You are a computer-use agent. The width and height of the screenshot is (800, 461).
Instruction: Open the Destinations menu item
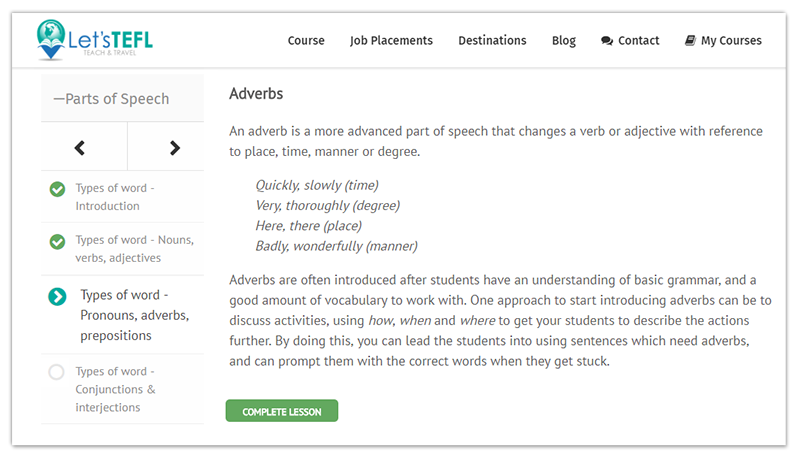(492, 40)
